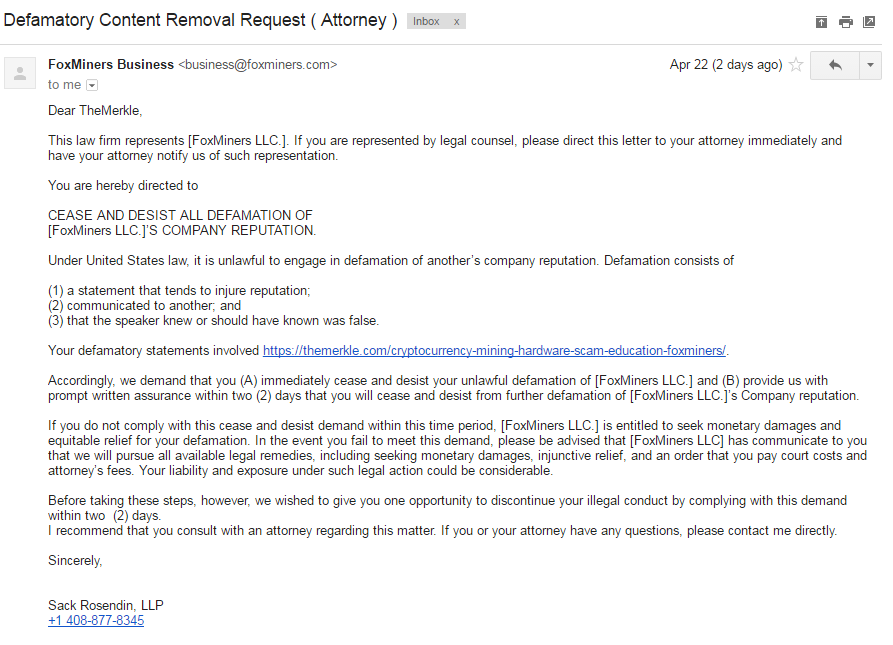Click the "to me" recipient text
The height and width of the screenshot is (645, 893).
pyautogui.click(x=64, y=85)
